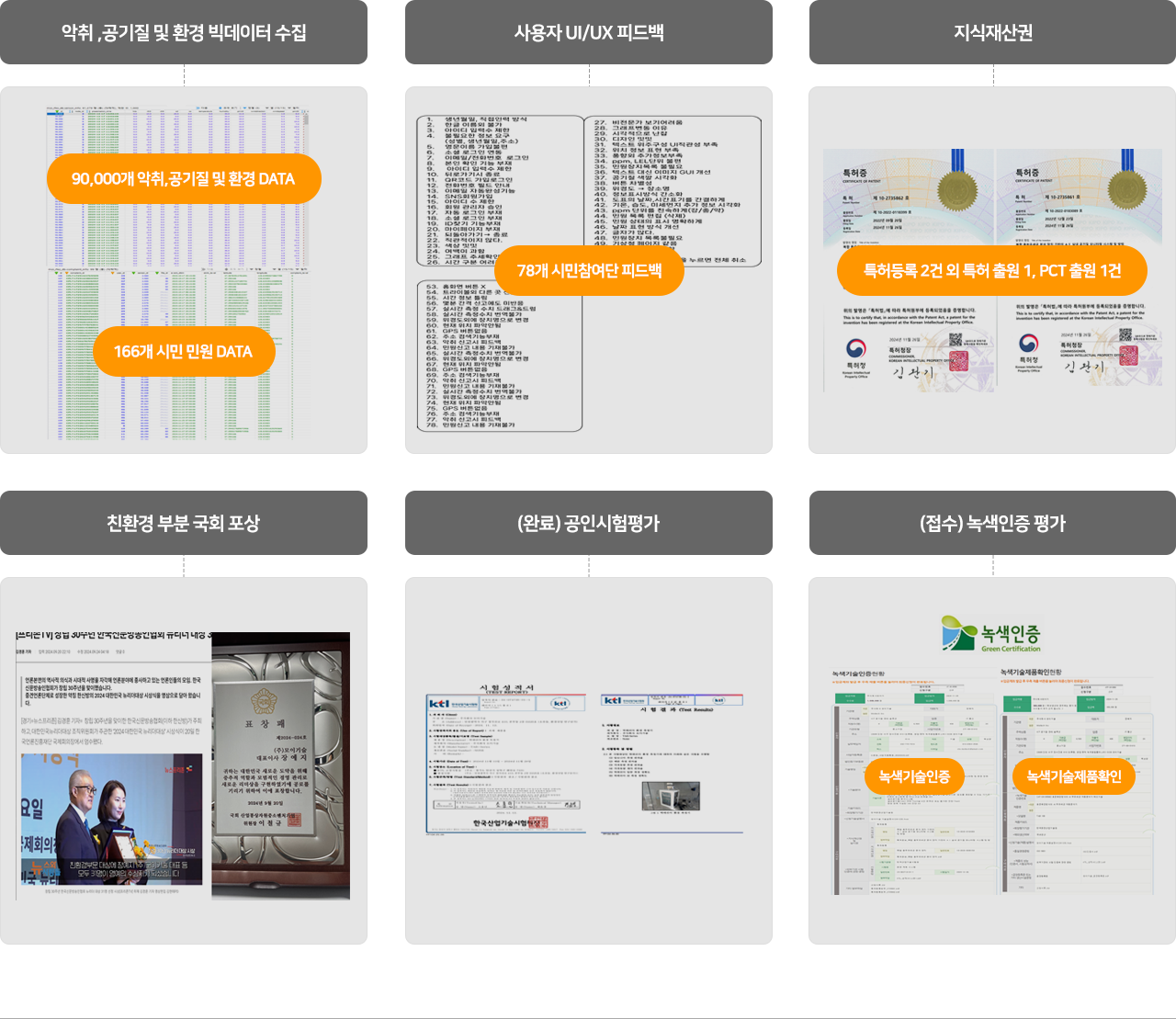Screen dimensions: 1176x1019
Task: Click the gold seal on left patent certificate
Action: tap(957, 190)
